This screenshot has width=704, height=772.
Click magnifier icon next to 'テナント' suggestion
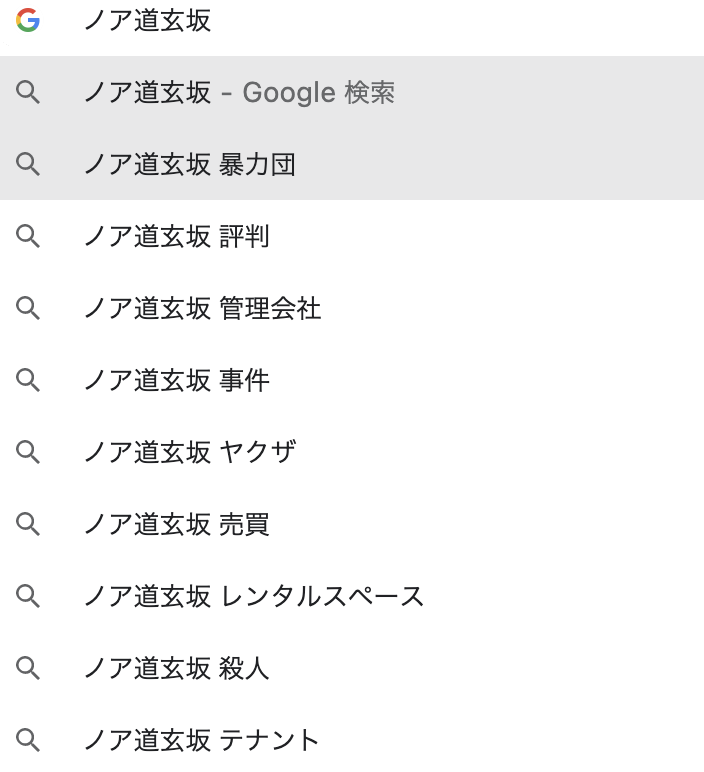point(28,740)
